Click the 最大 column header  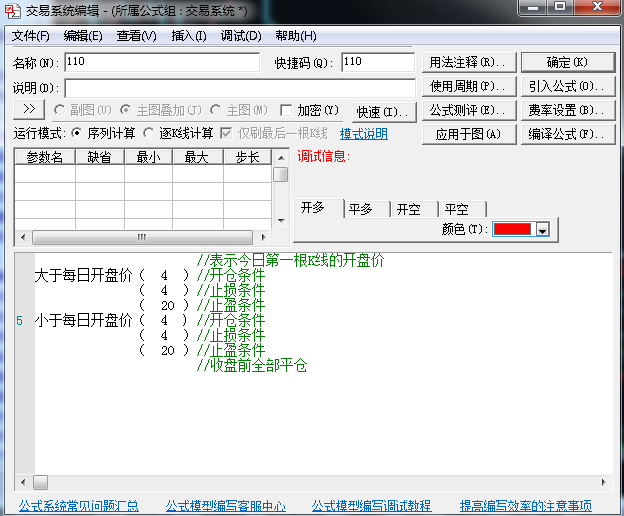pyautogui.click(x=197, y=157)
